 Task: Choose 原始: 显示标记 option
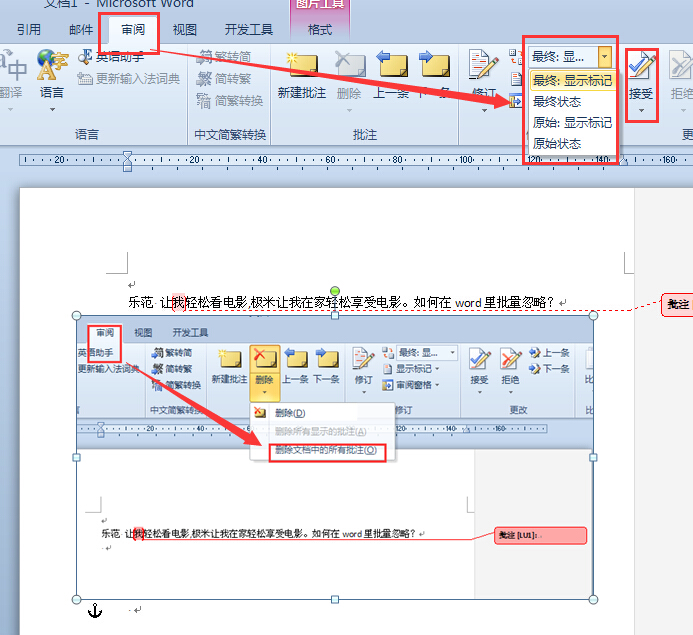[572, 122]
